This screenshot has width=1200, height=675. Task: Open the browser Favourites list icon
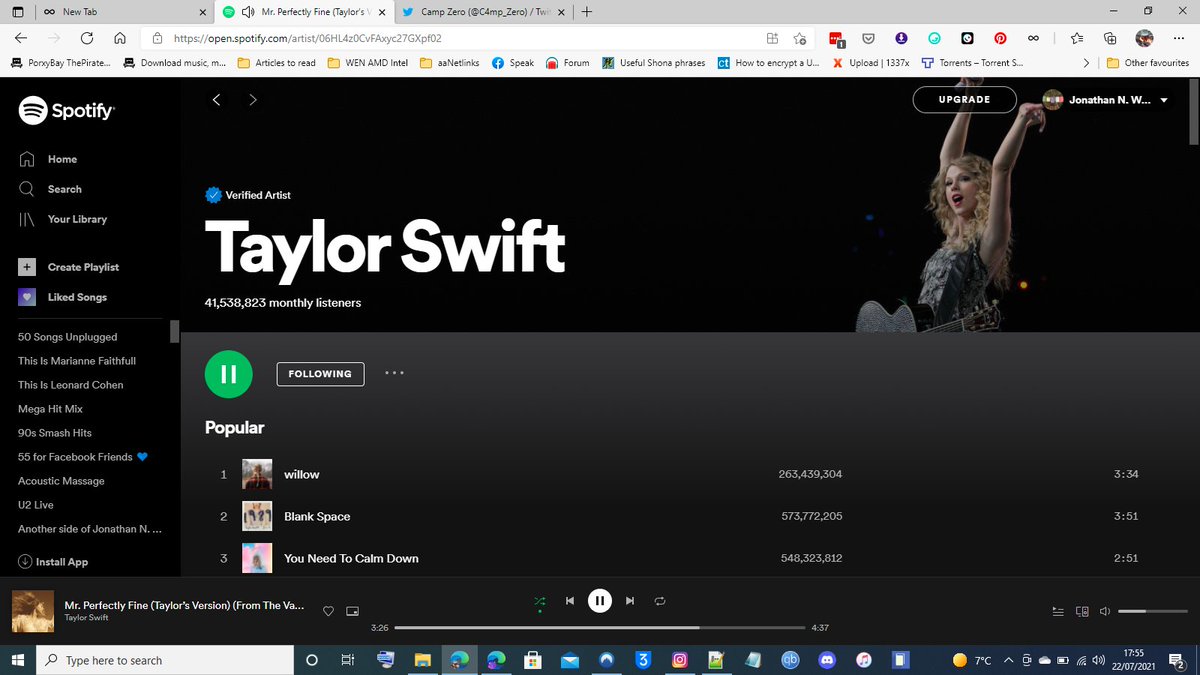click(1076, 38)
